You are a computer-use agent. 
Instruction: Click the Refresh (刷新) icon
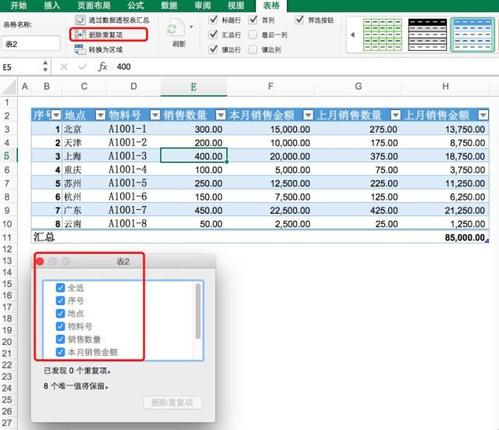coord(176,29)
